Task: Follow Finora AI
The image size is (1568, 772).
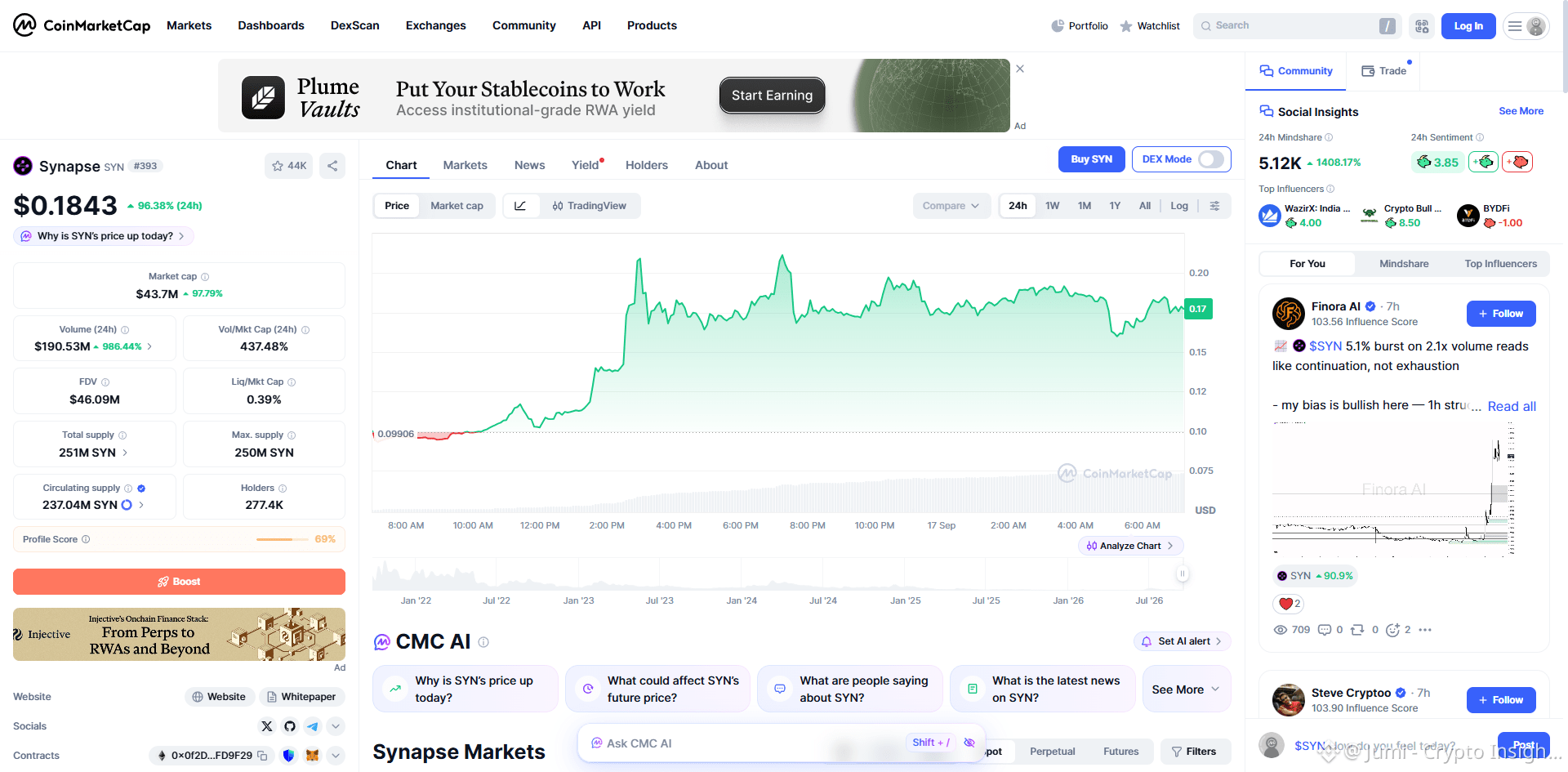Action: point(1501,314)
